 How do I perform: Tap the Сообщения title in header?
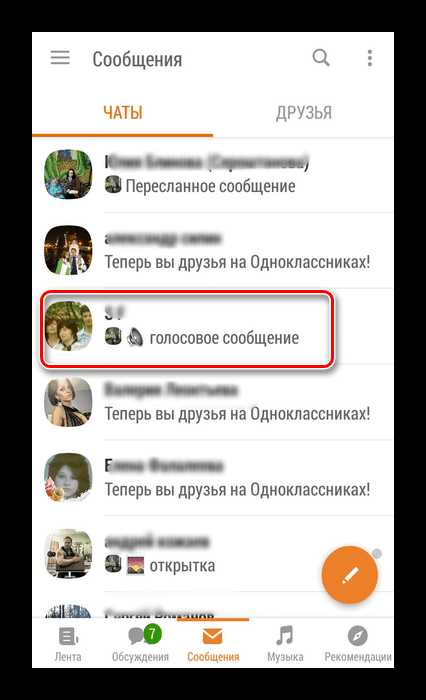(x=137, y=59)
